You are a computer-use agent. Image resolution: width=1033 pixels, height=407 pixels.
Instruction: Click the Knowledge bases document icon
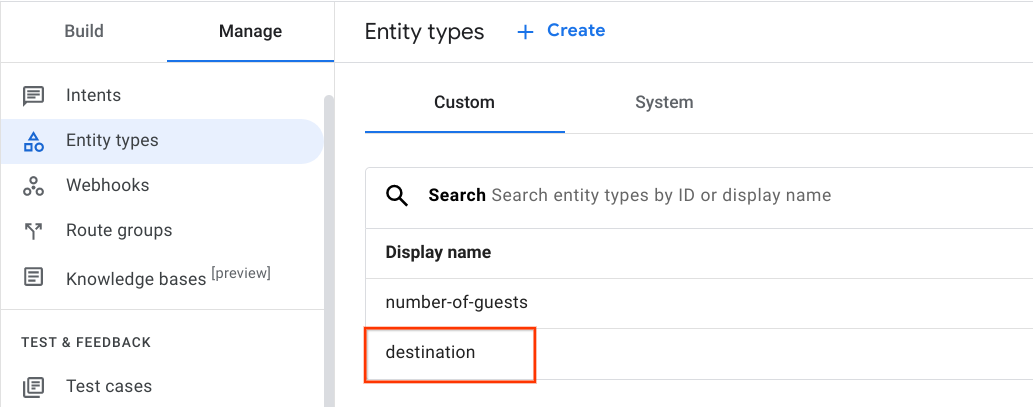tap(34, 277)
